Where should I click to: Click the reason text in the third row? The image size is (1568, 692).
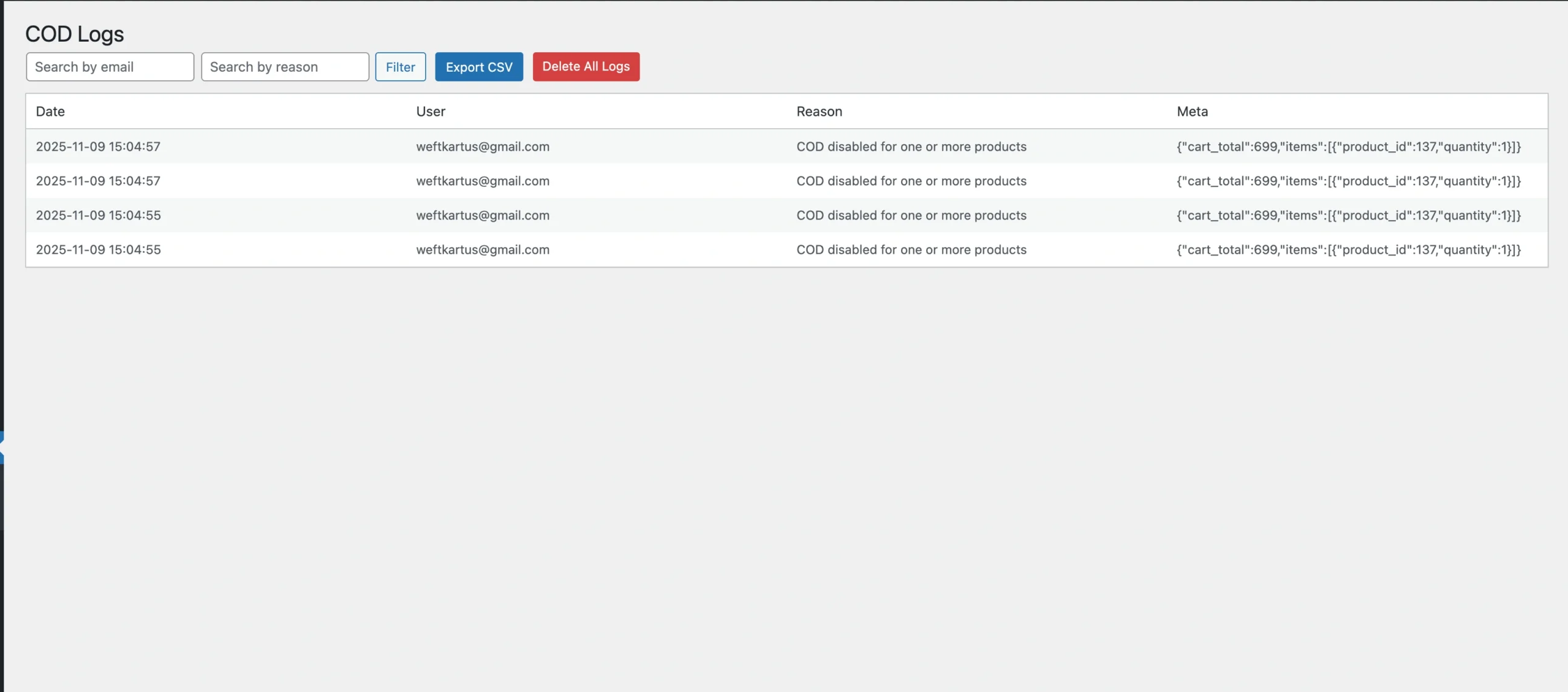pyautogui.click(x=911, y=215)
